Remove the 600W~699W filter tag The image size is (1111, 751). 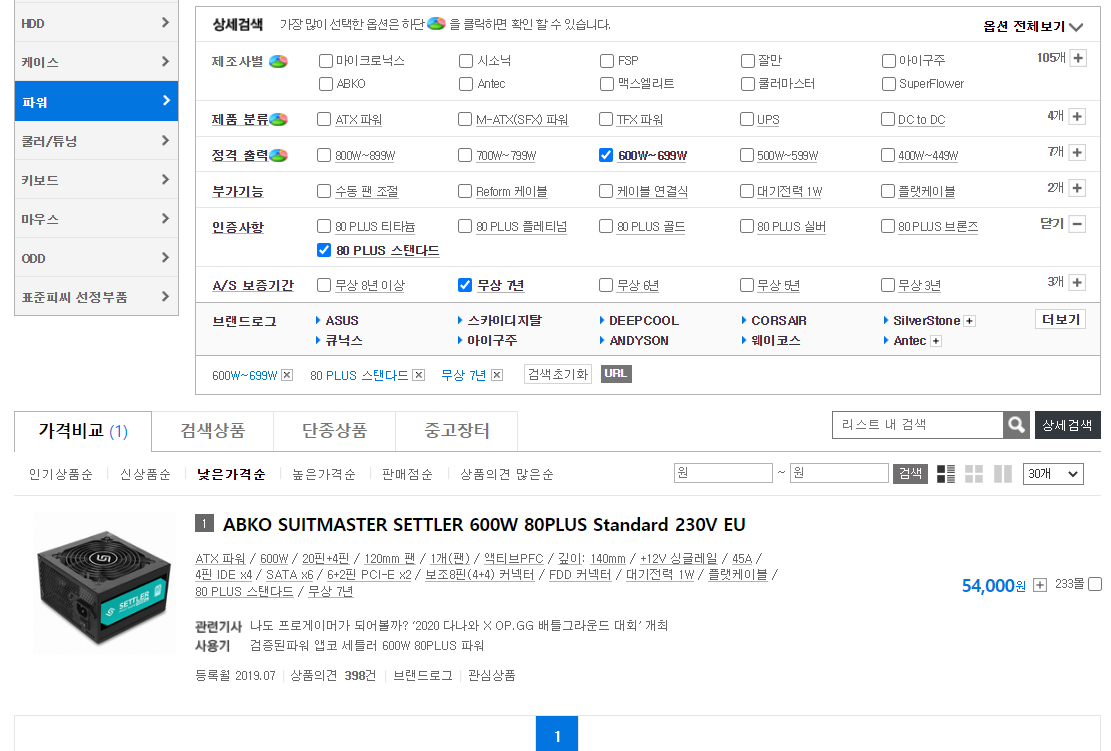[x=287, y=375]
